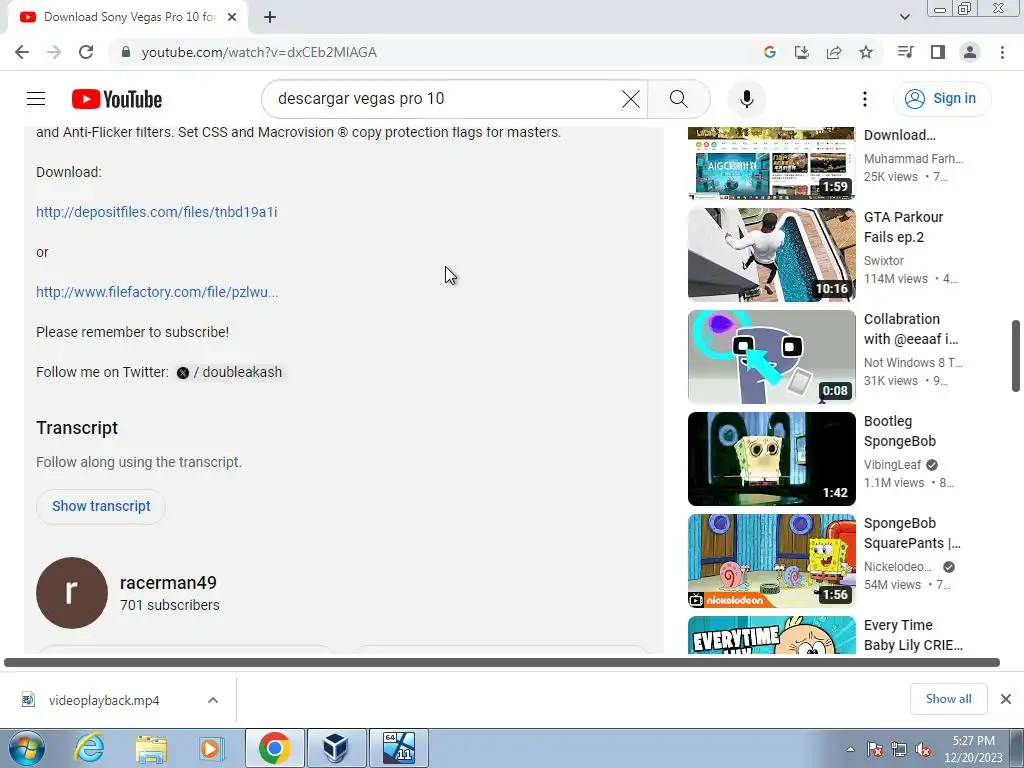Open the muted volume tray icon
The image size is (1024, 768).
tap(923, 750)
